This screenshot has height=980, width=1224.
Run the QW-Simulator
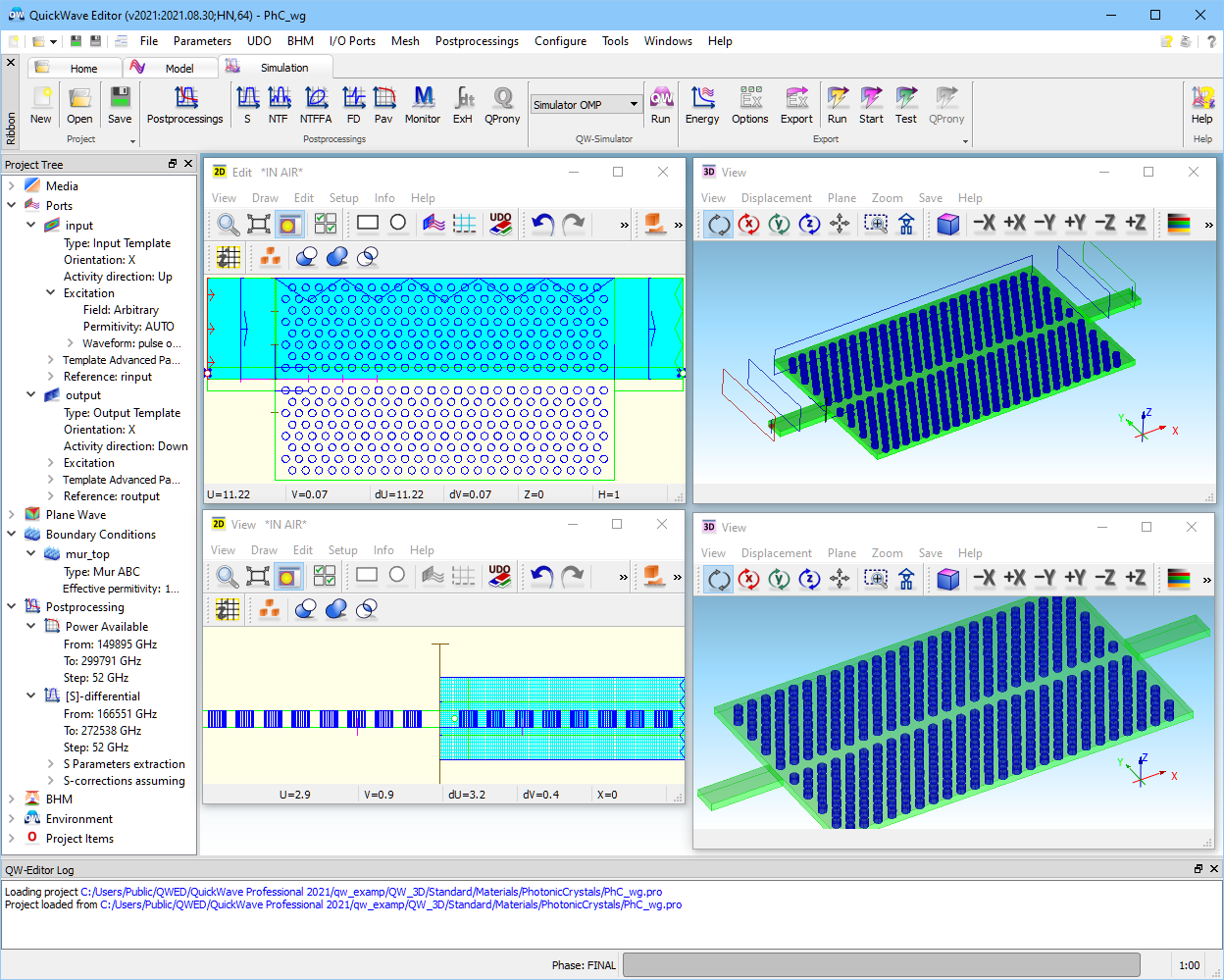point(661,105)
